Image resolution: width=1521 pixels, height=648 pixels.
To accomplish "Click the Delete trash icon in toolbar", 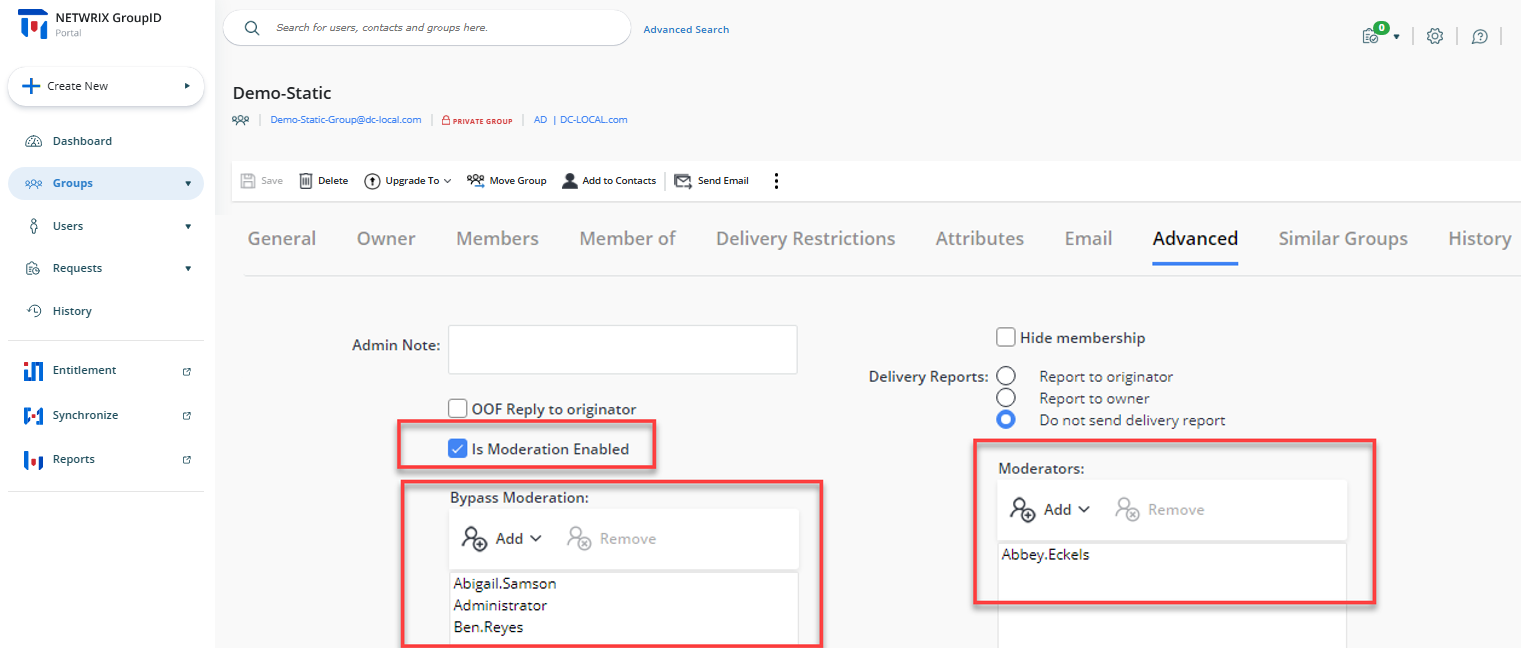I will pyautogui.click(x=306, y=181).
